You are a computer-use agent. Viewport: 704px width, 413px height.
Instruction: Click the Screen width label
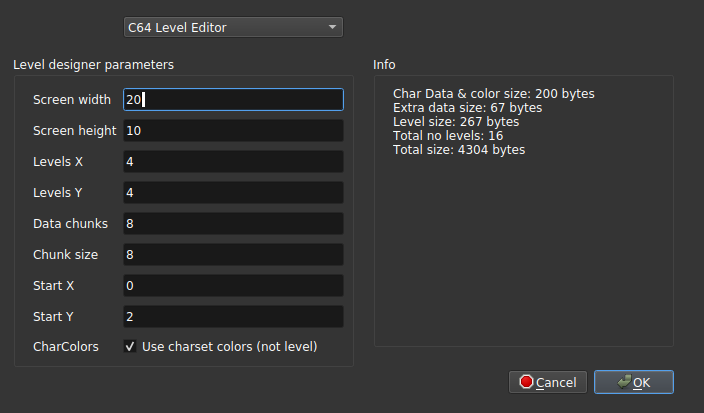coord(72,100)
